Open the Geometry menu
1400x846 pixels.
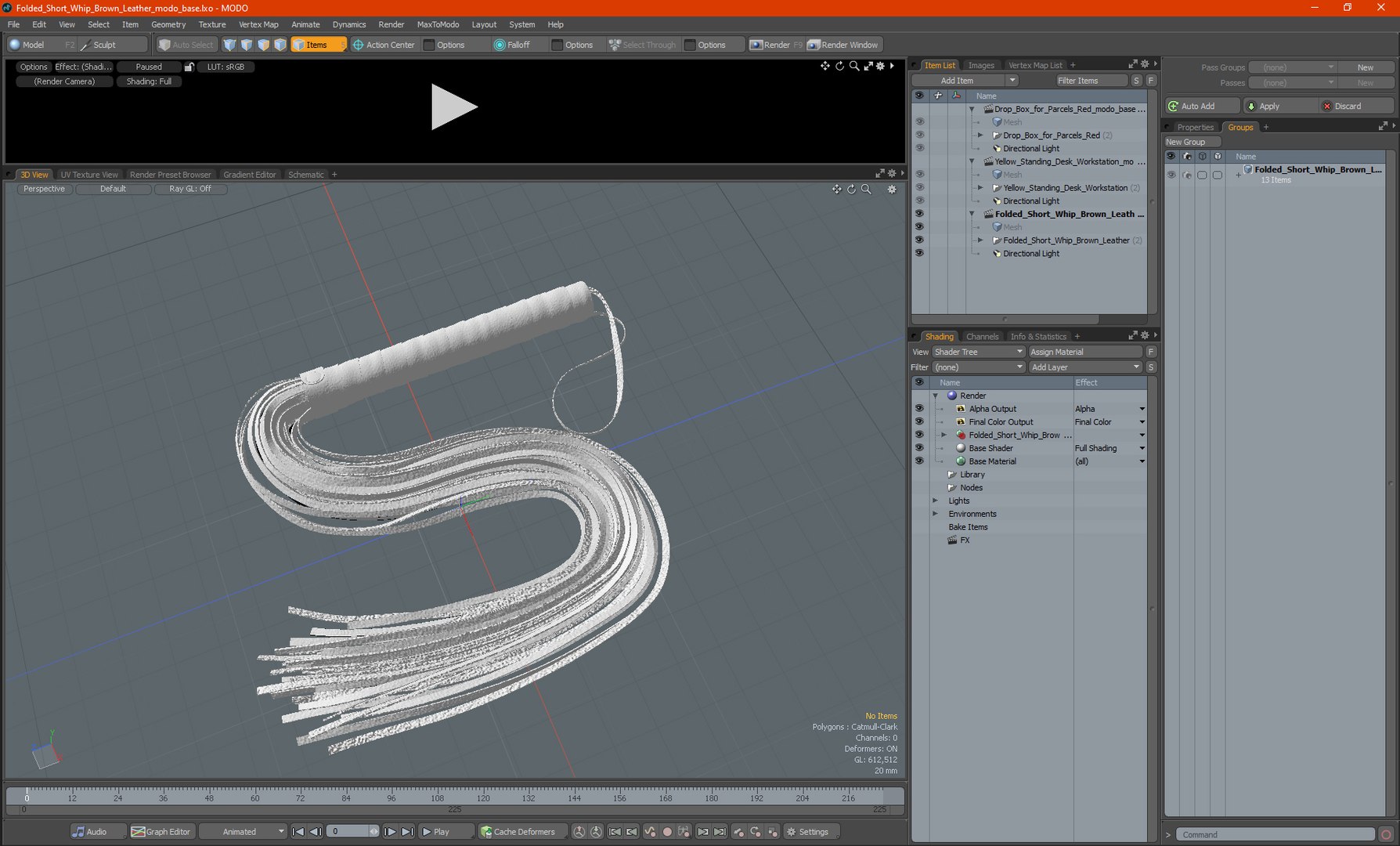click(168, 24)
